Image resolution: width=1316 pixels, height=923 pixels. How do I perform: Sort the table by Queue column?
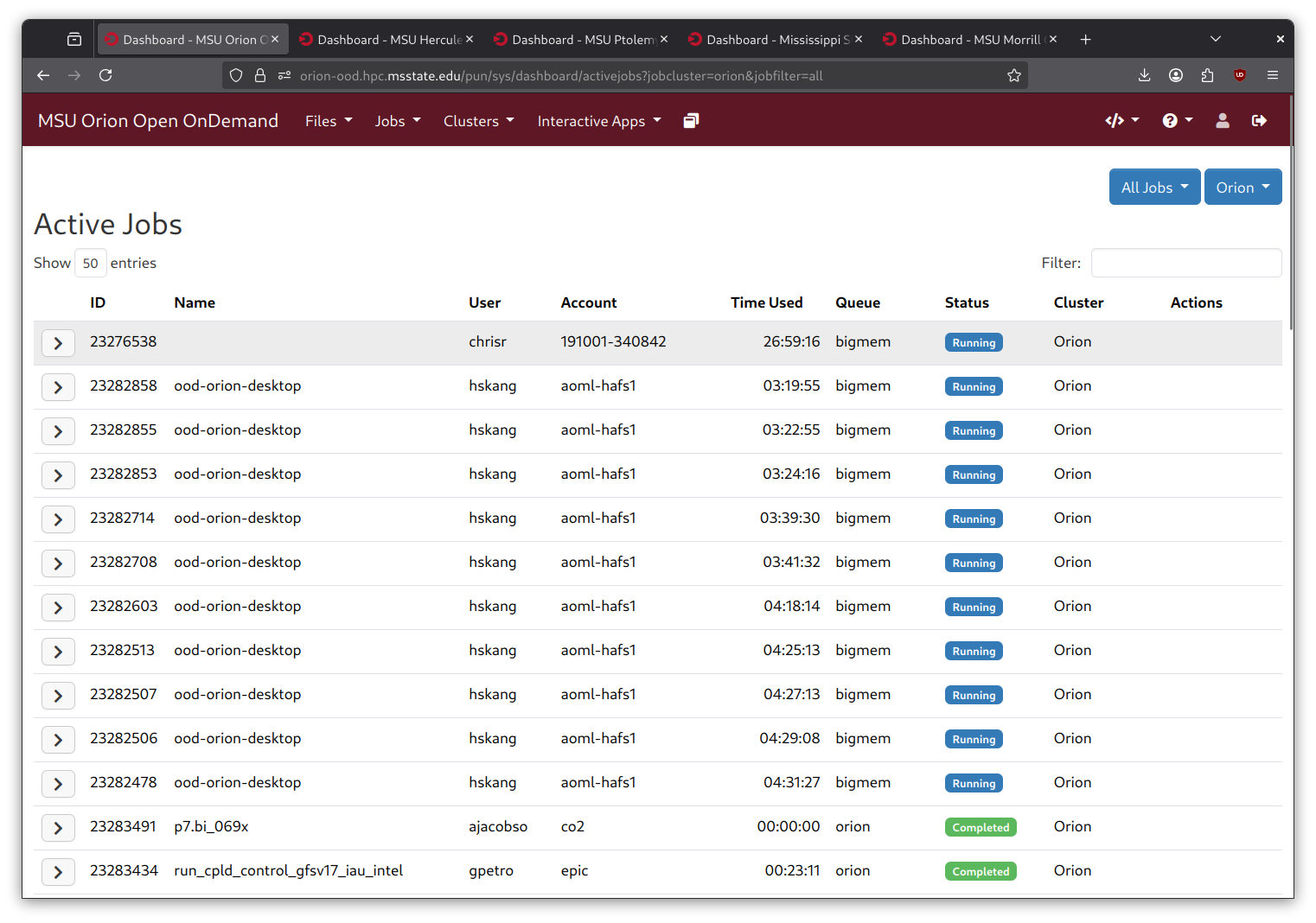858,302
